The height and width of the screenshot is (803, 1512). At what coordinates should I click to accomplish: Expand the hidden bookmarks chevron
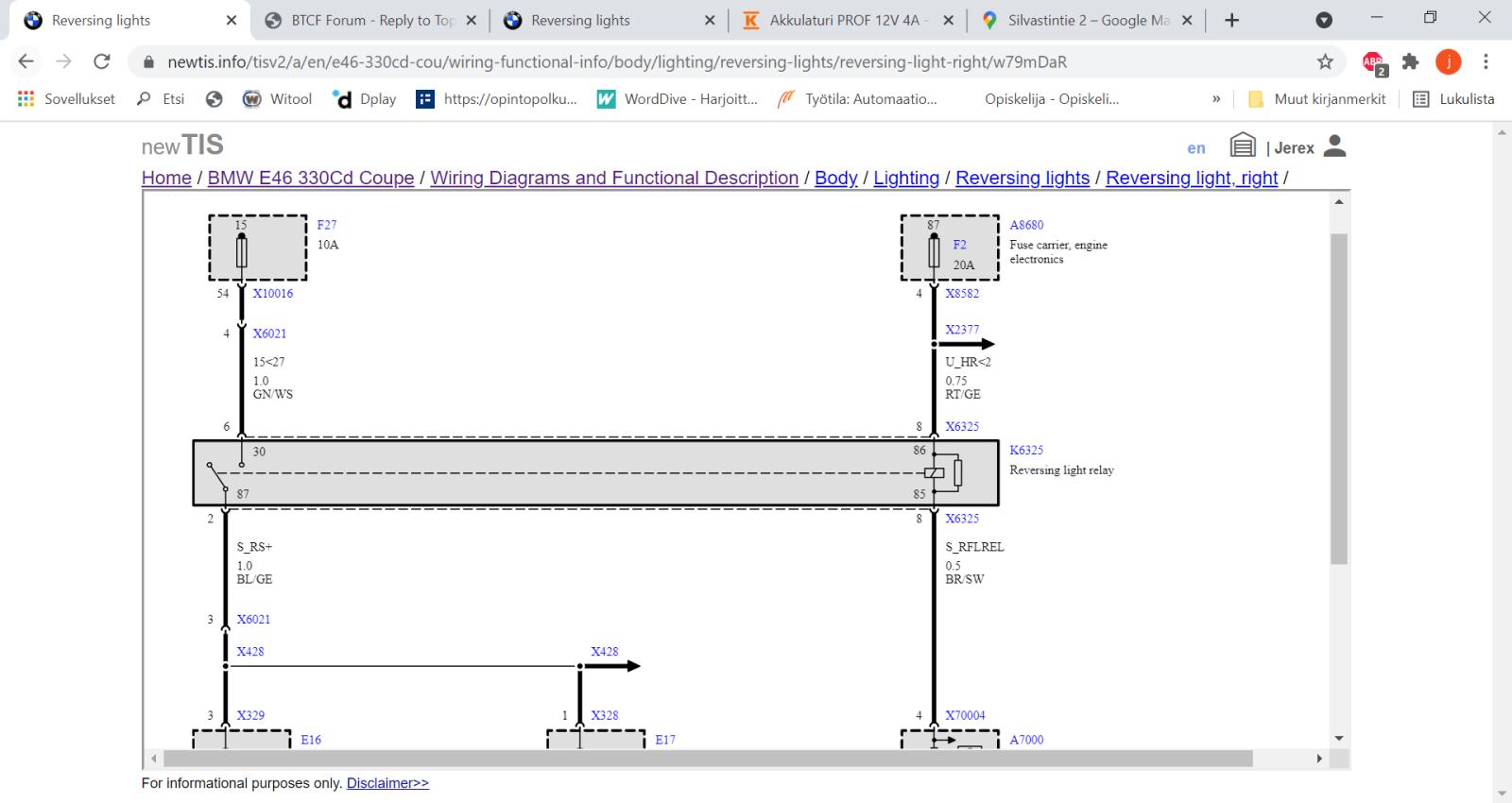click(x=1216, y=99)
